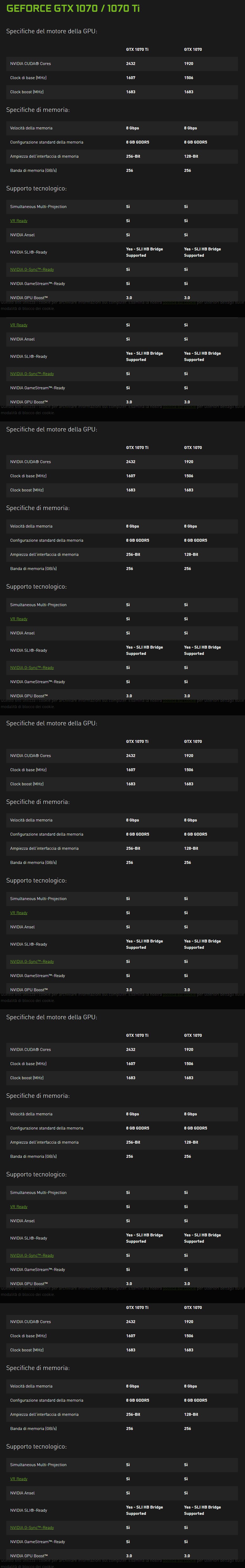The width and height of the screenshot is (245, 1568).
Task: Click the topmost 'Specifiche del motore della GPU' heading
Action: point(52,31)
